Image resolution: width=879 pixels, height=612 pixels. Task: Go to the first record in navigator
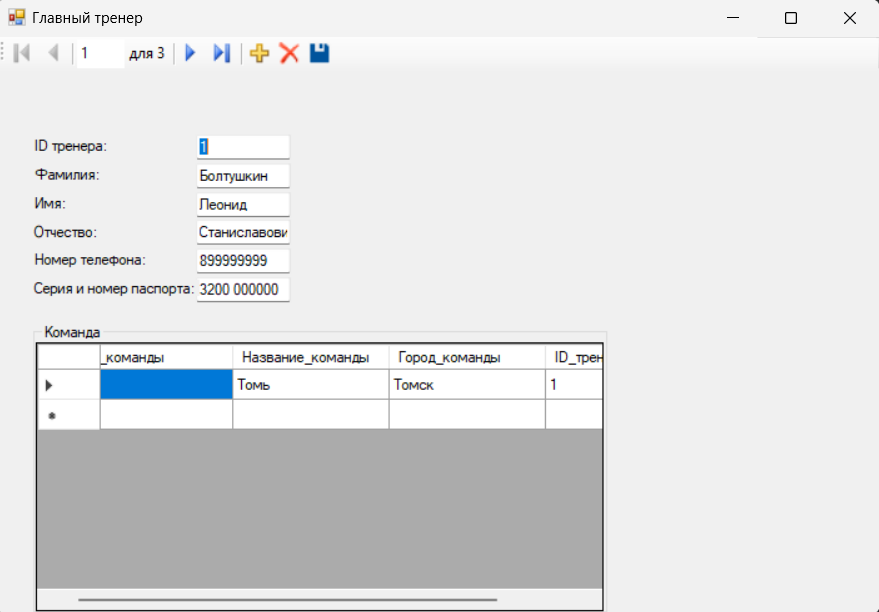[x=22, y=53]
